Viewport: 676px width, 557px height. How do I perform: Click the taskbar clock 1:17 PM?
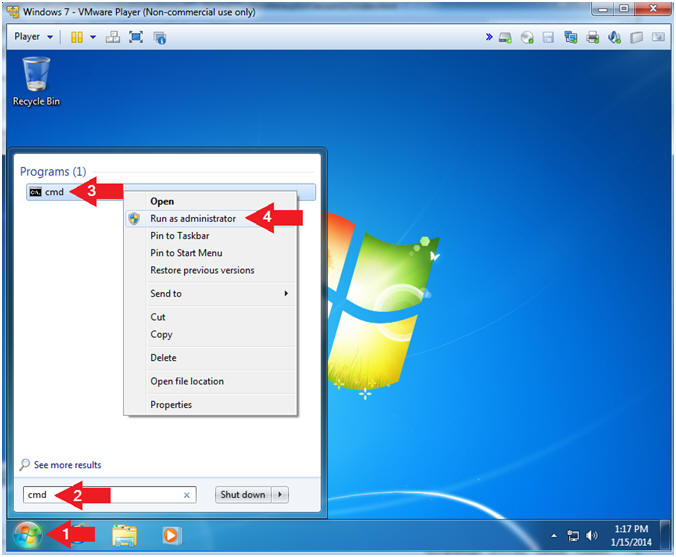pyautogui.click(x=631, y=535)
